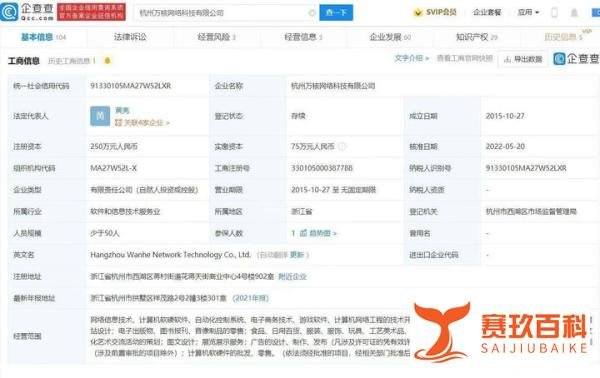Click the Qichacha logo icon
The width and height of the screenshot is (600, 378).
9,12
